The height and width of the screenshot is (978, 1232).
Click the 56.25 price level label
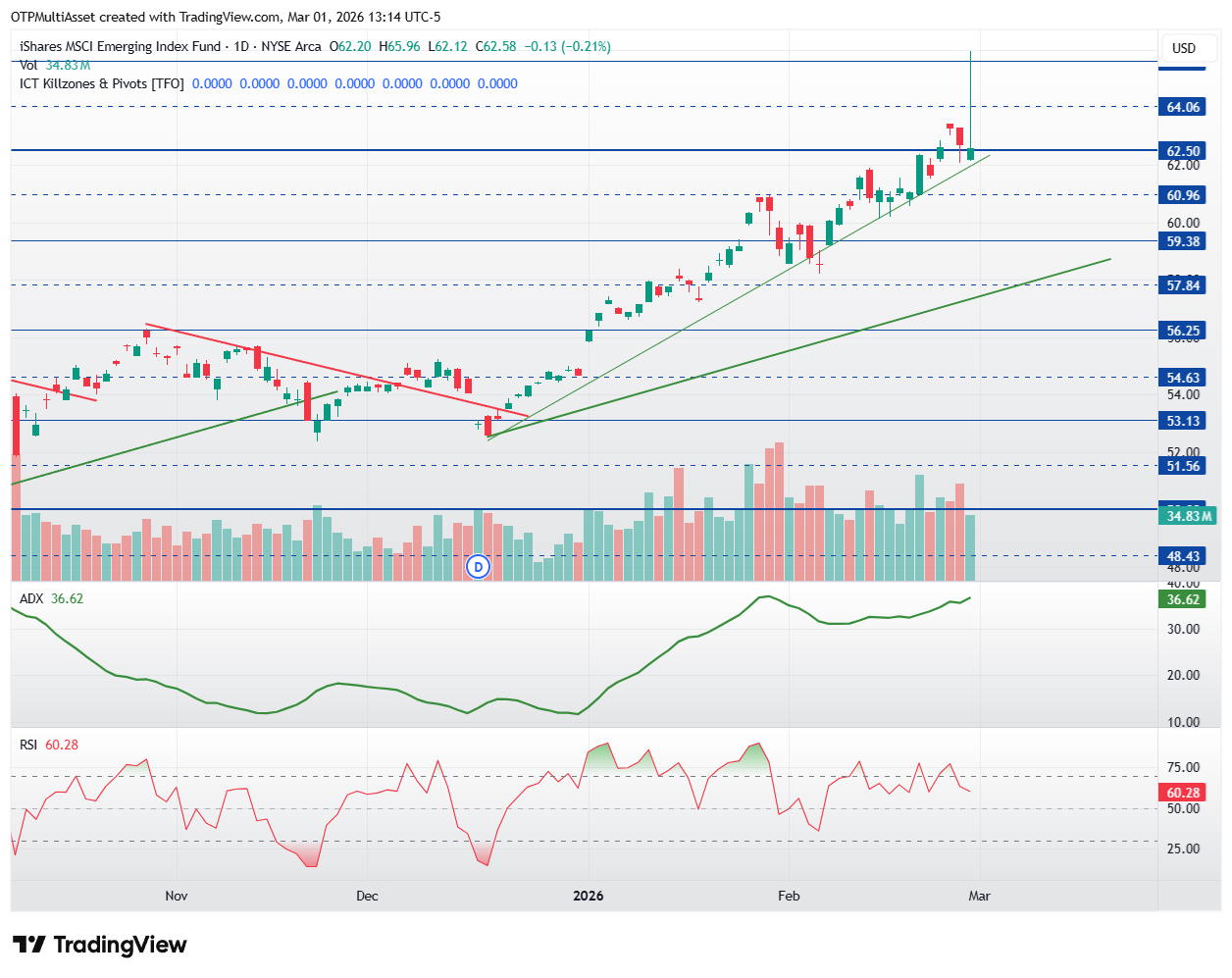pyautogui.click(x=1183, y=331)
